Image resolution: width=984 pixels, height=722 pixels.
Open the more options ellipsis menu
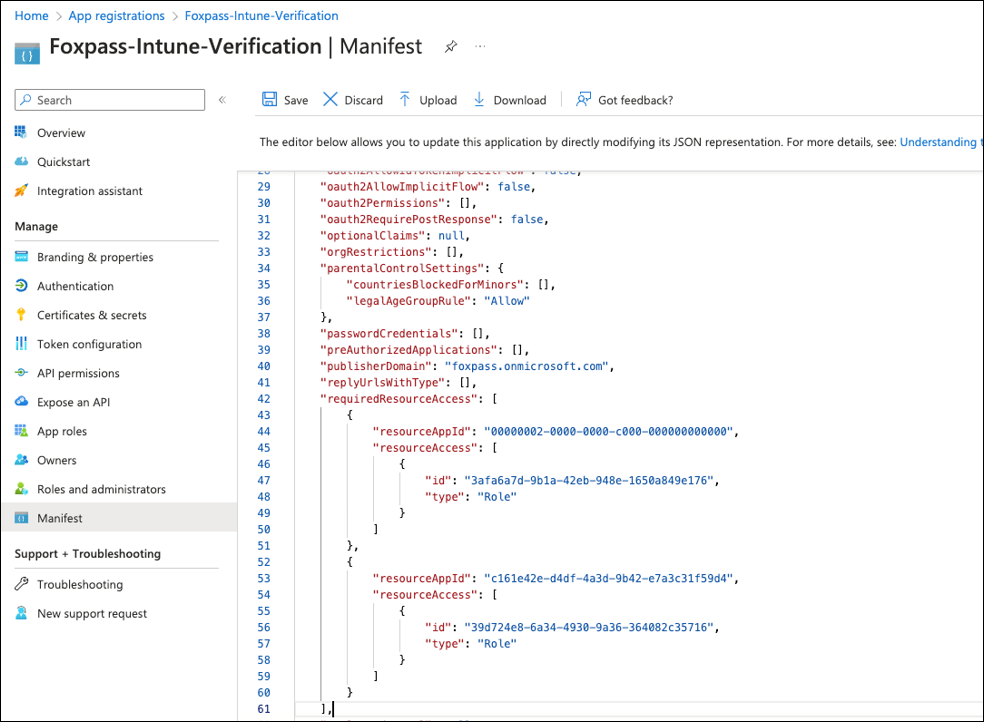pyautogui.click(x=480, y=47)
